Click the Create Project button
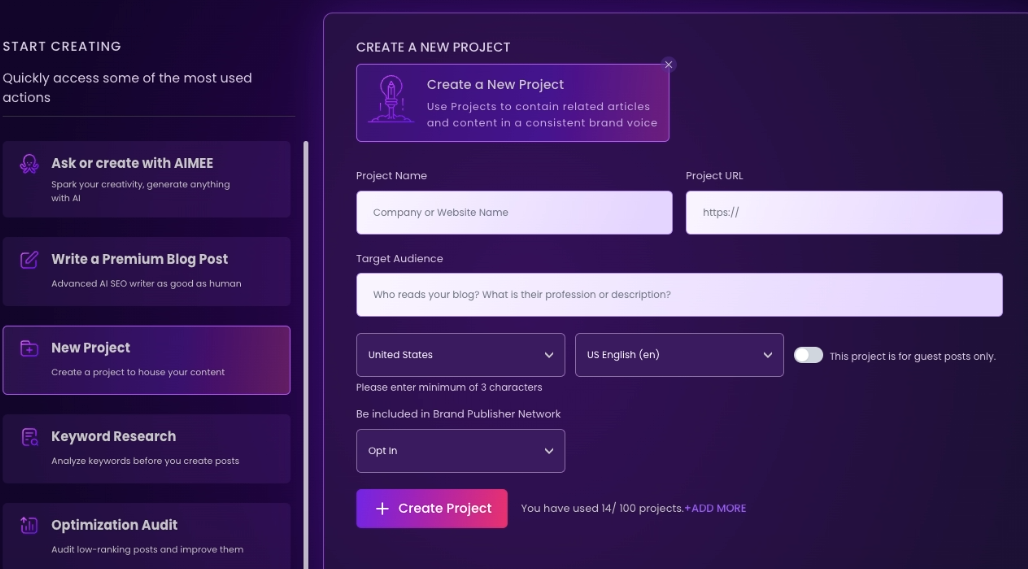The width and height of the screenshot is (1028, 569). click(431, 508)
